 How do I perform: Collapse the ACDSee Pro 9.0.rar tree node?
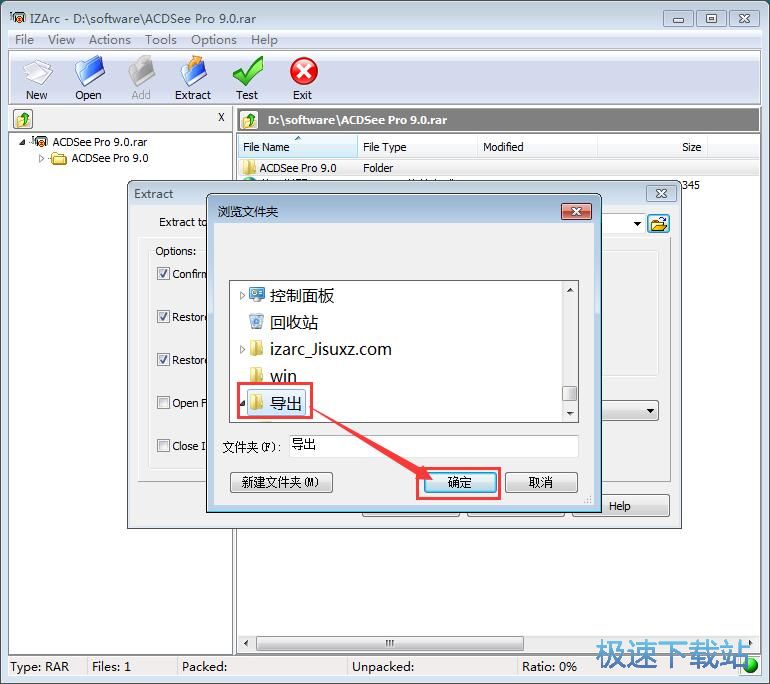22,142
